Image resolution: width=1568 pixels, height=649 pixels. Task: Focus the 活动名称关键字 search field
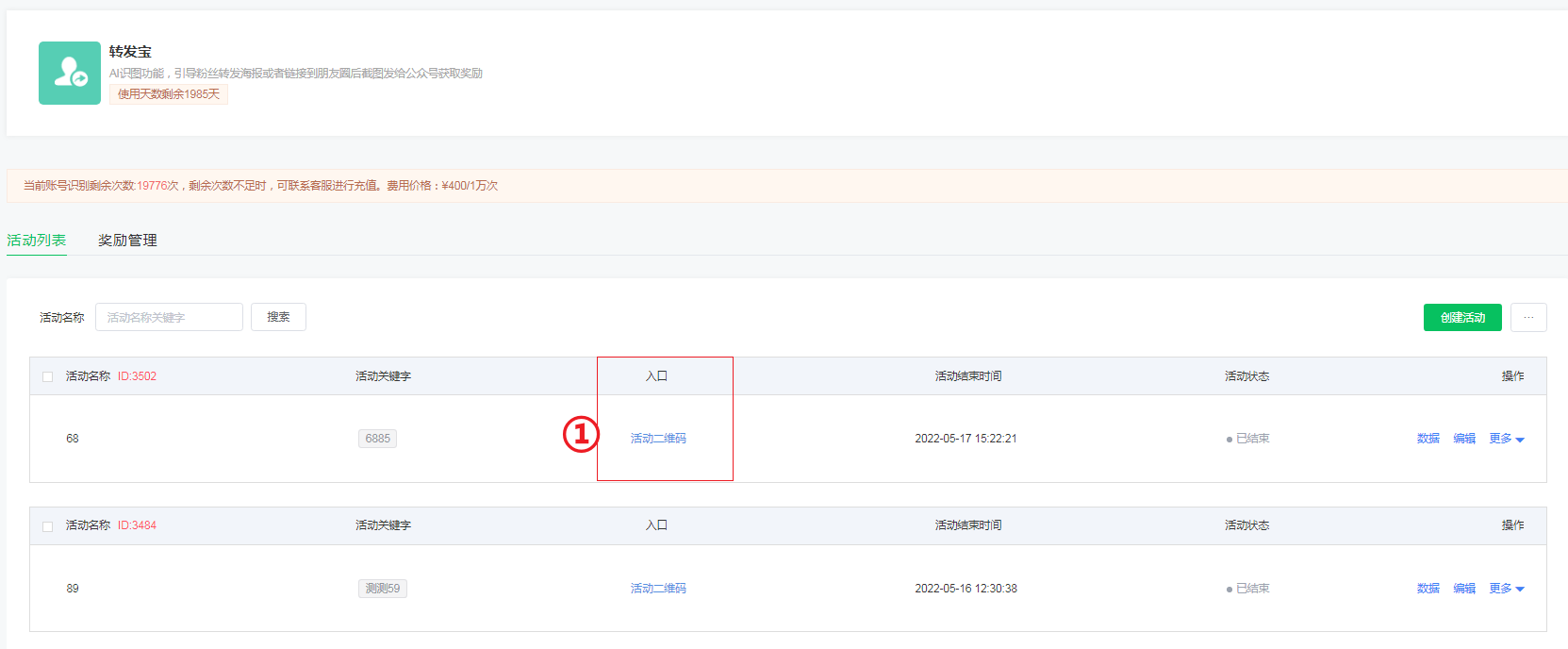click(x=169, y=317)
